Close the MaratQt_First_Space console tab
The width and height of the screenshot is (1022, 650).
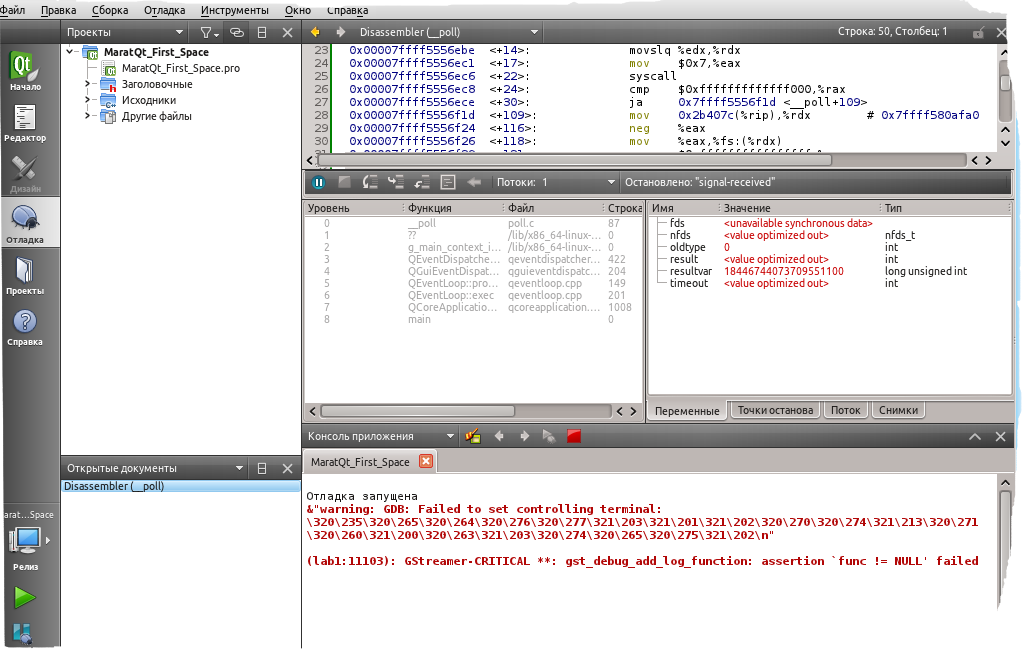point(426,461)
